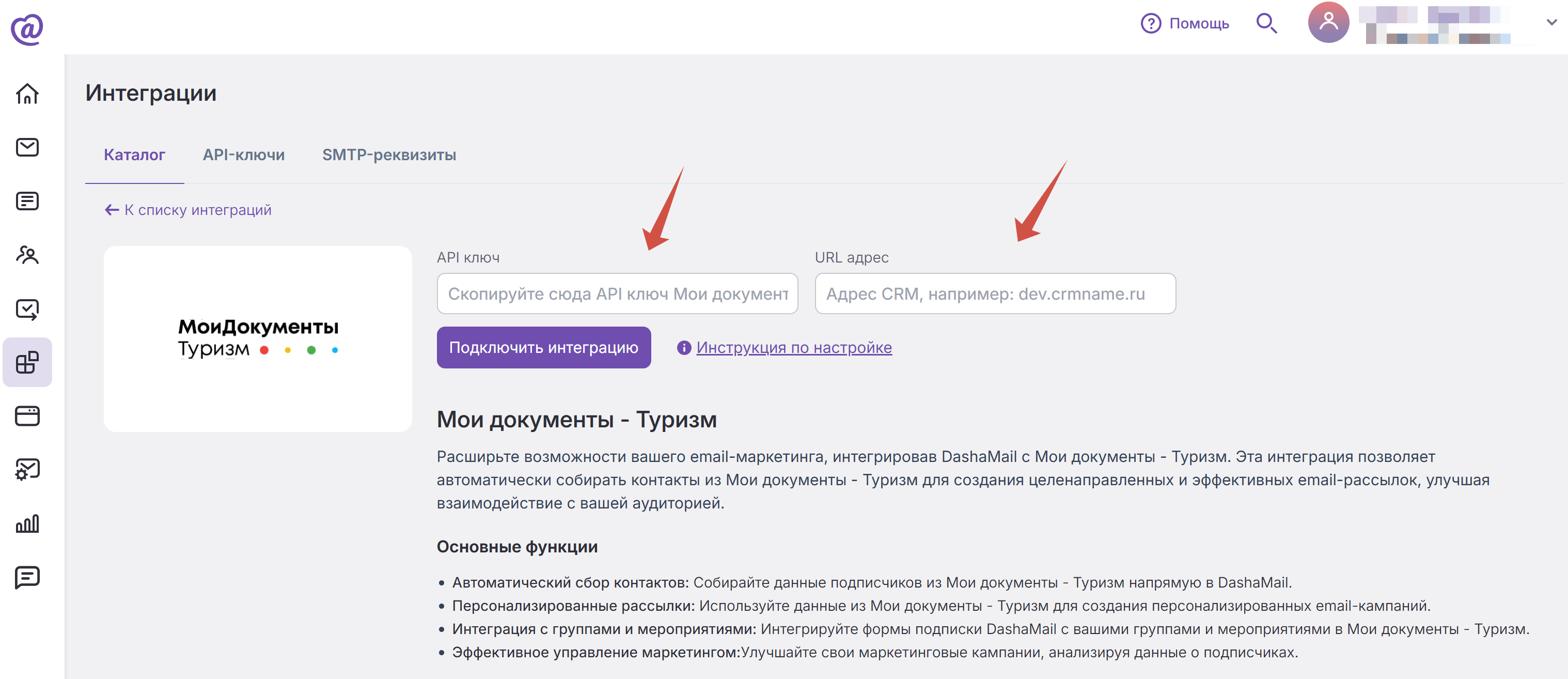Image resolution: width=1568 pixels, height=679 pixels.
Task: Open the mail settings gear icon in sidebar
Action: (x=27, y=470)
